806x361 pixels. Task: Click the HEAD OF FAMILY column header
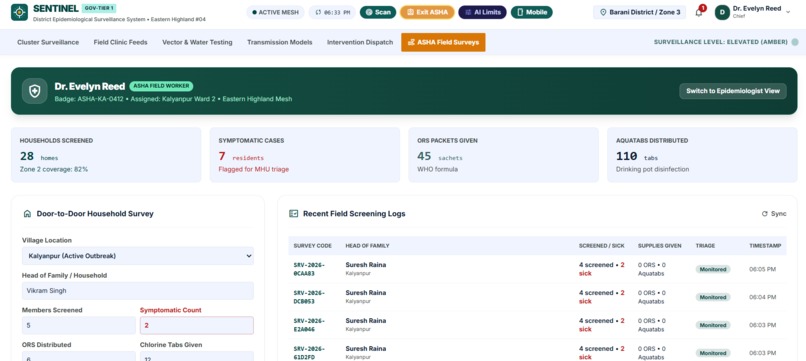368,246
